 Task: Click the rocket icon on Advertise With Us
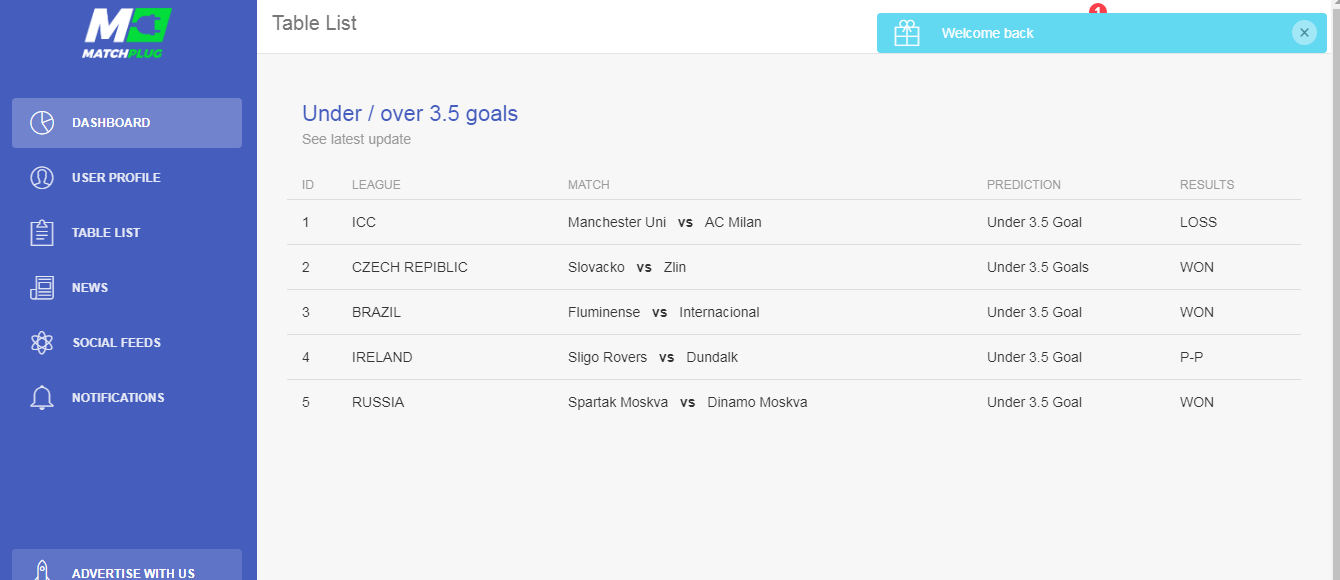pyautogui.click(x=42, y=571)
